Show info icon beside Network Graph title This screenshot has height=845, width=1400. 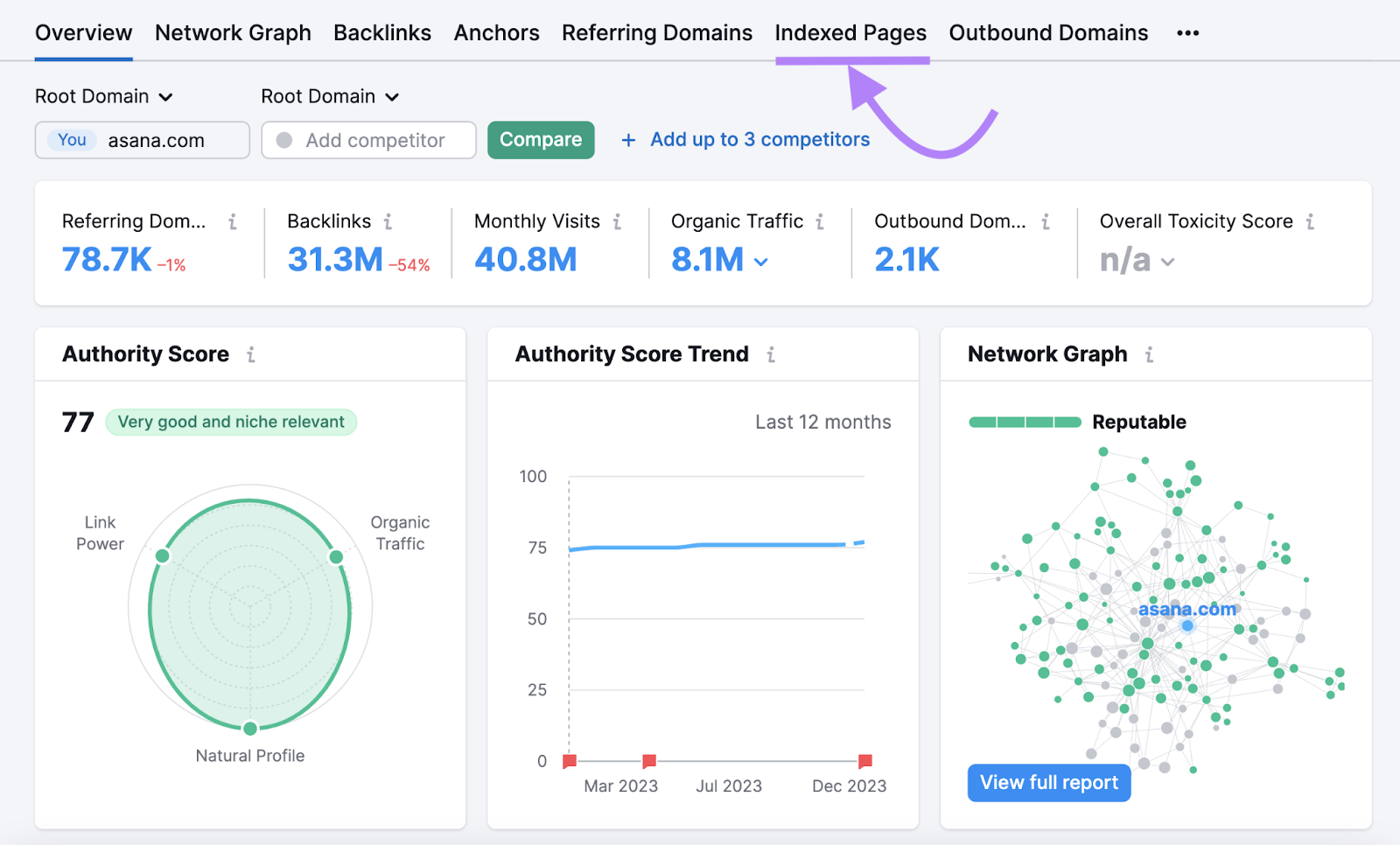[x=1149, y=355]
